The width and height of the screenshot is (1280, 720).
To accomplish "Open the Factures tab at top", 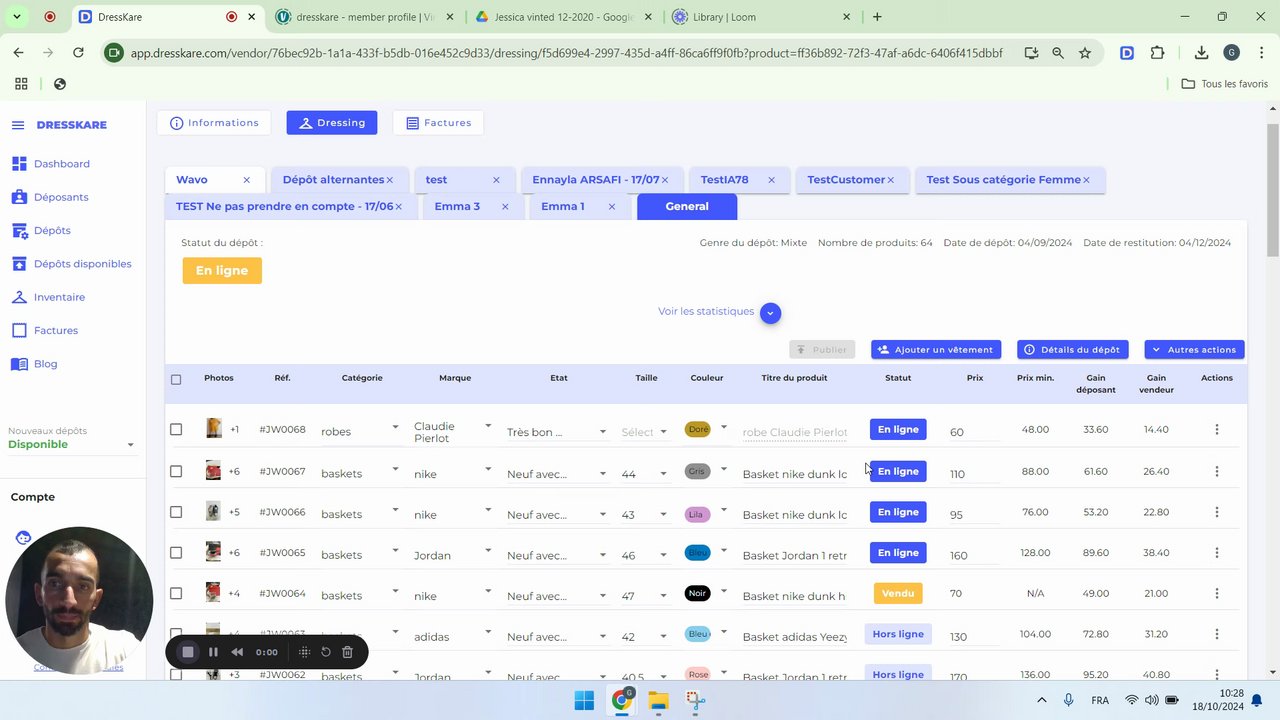I will tap(438, 123).
